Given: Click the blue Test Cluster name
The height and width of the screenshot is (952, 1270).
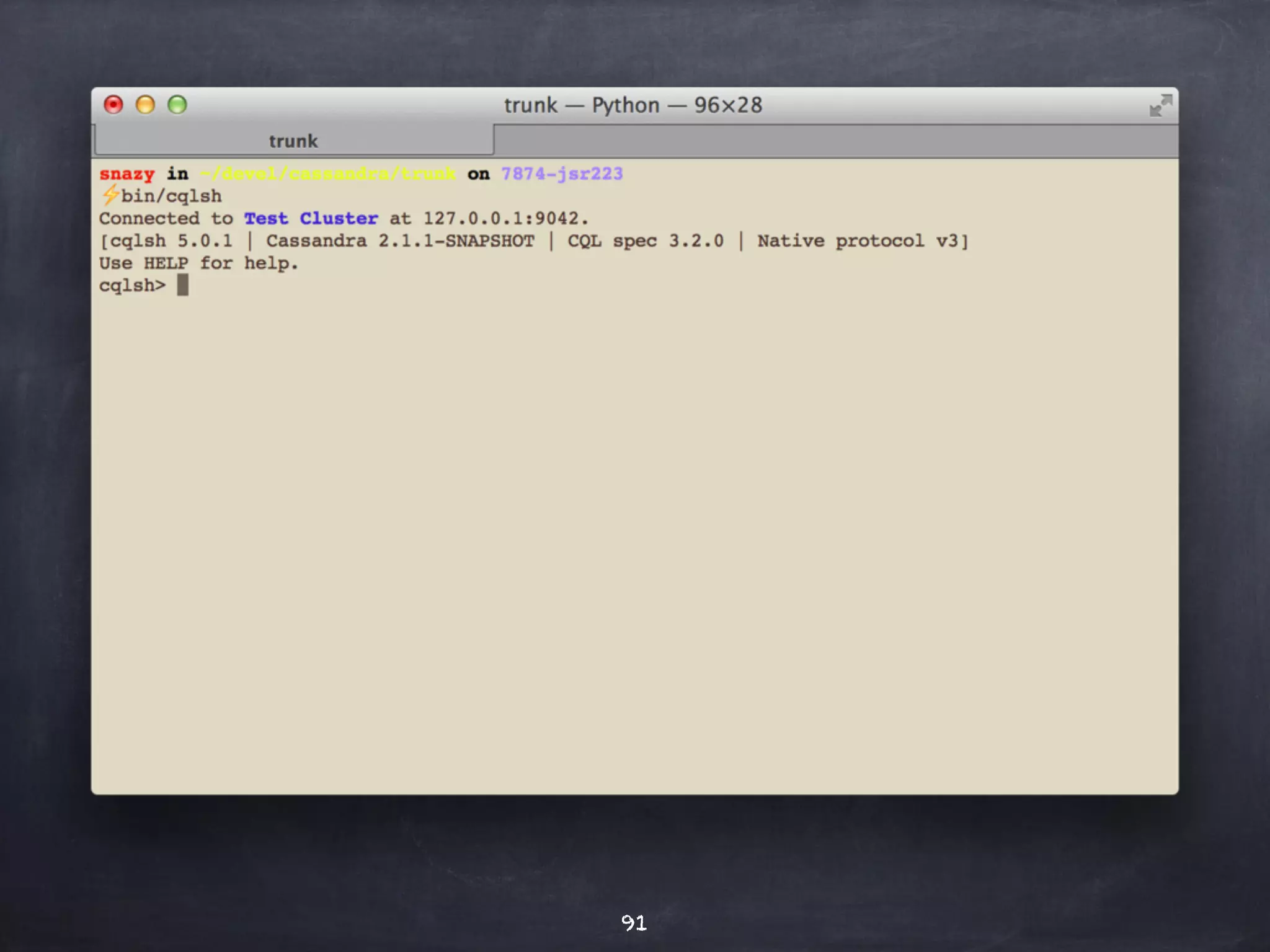Looking at the screenshot, I should pyautogui.click(x=311, y=219).
